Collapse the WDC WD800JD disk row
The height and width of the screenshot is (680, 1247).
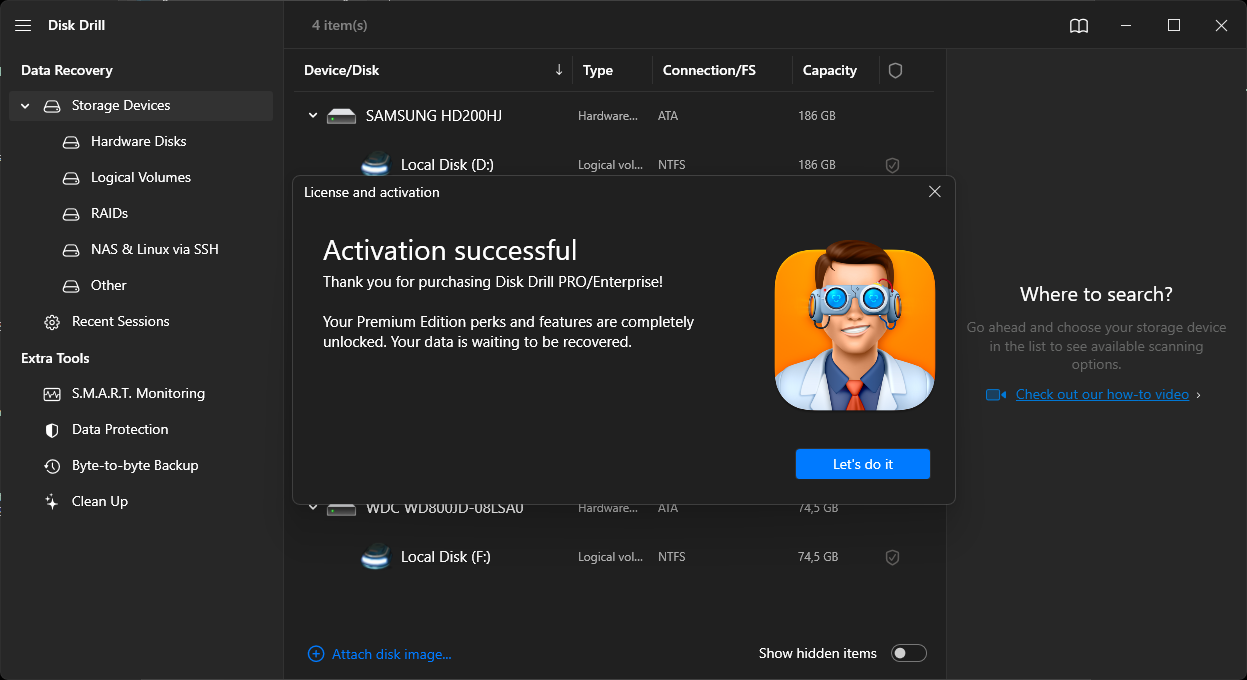pos(313,508)
